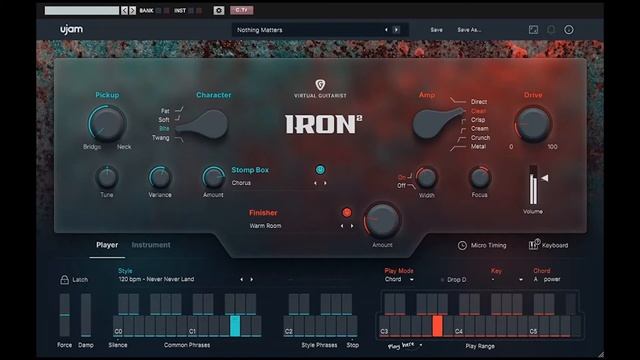
Task: Click the Micro Timing button
Action: pos(482,245)
